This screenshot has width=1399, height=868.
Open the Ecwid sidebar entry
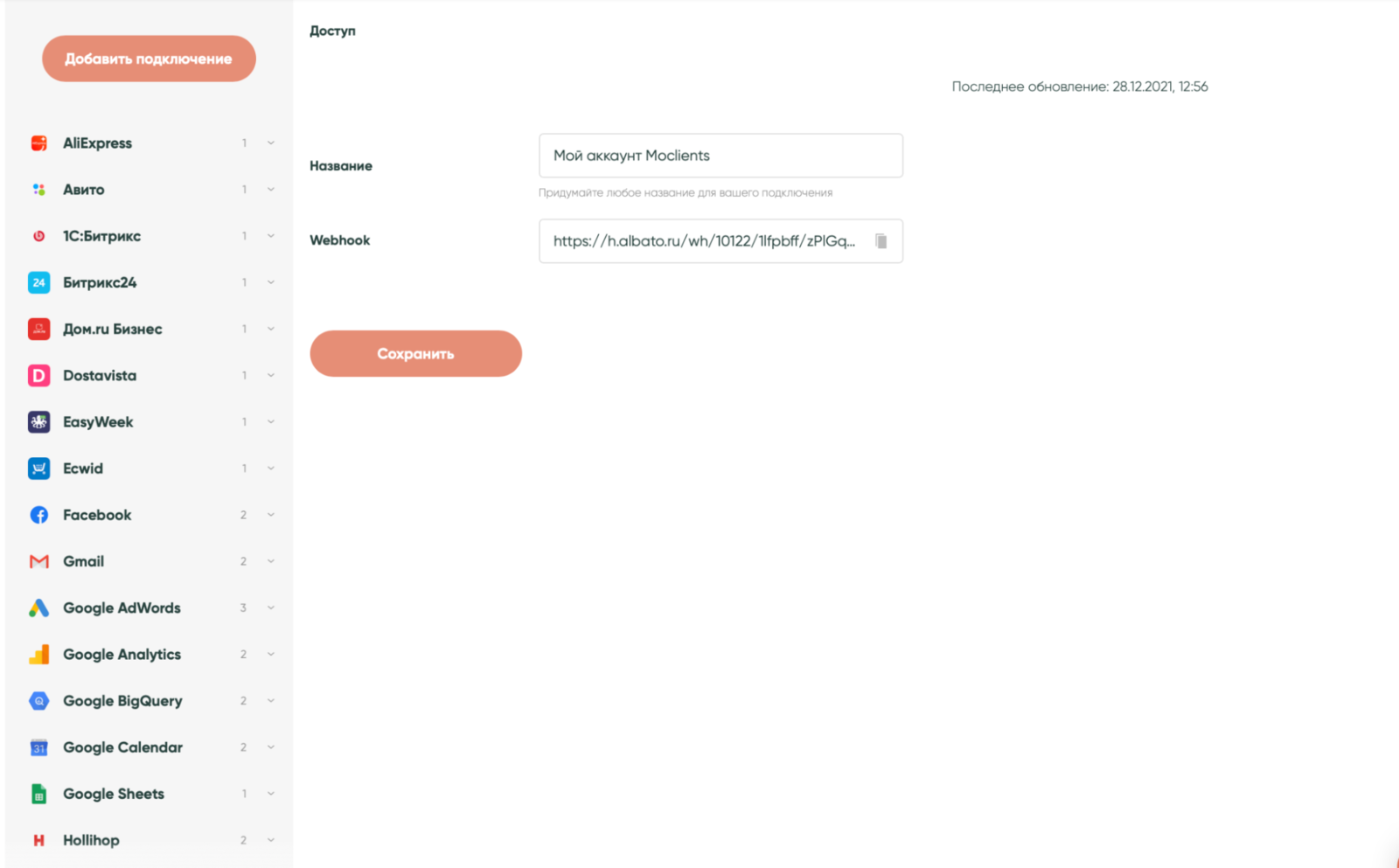point(83,469)
